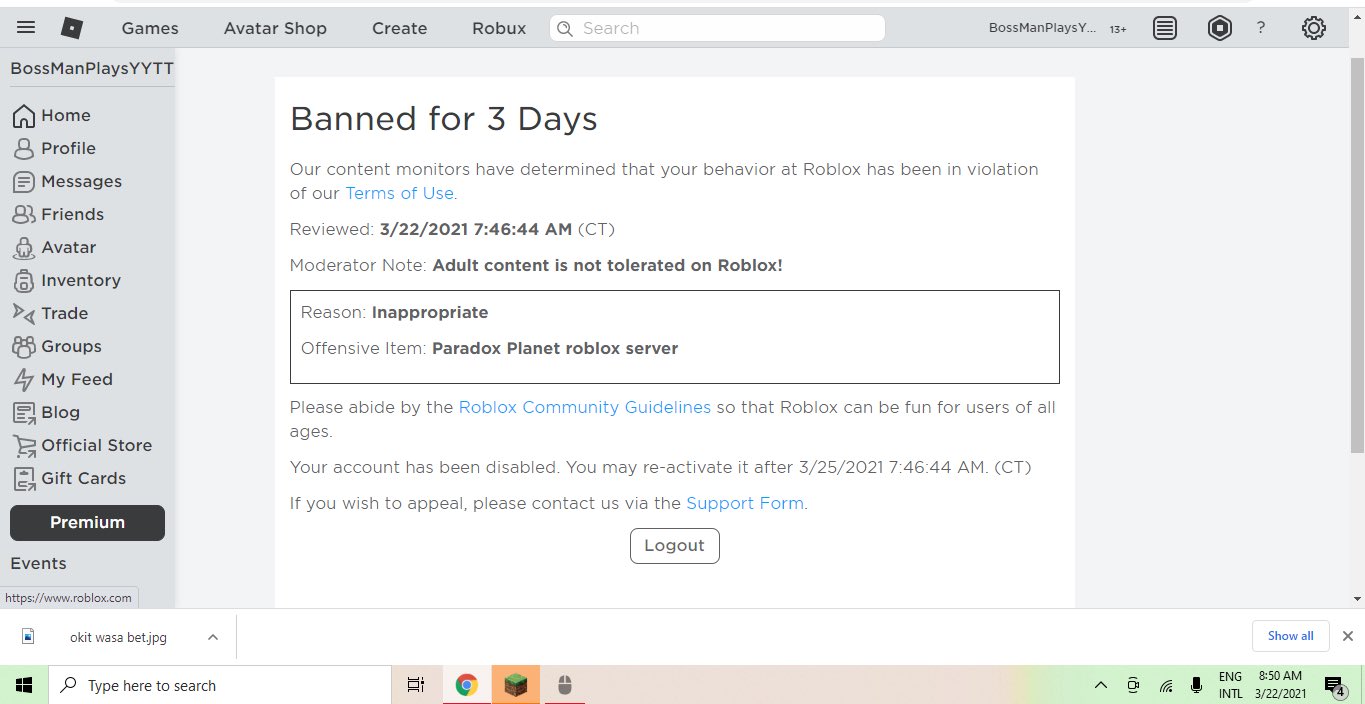This screenshot has width=1365, height=704.
Task: Click the microphone tray icon
Action: (x=1196, y=685)
